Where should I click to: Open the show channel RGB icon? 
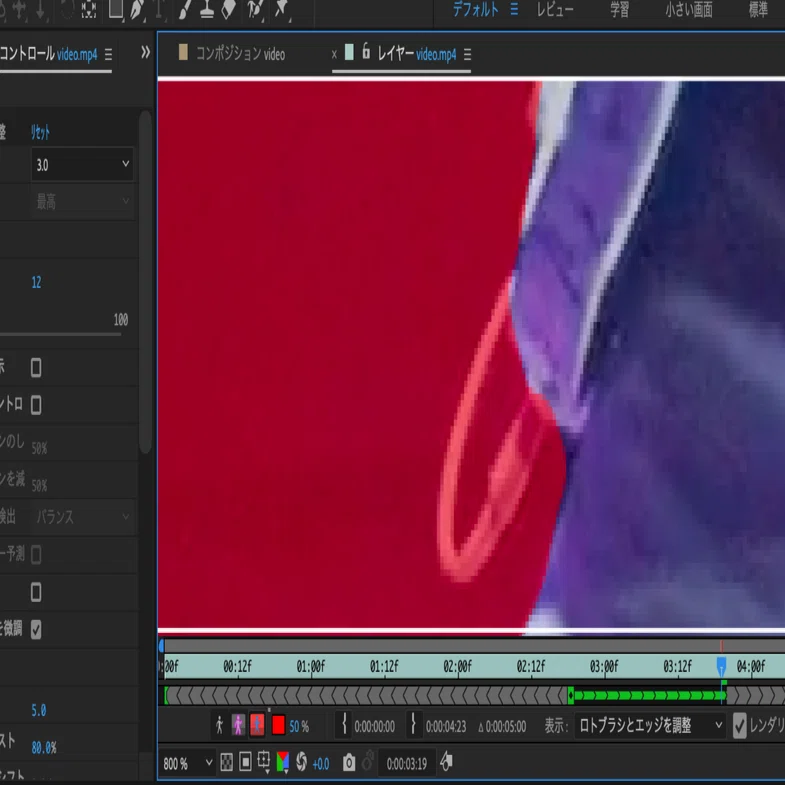pos(283,762)
